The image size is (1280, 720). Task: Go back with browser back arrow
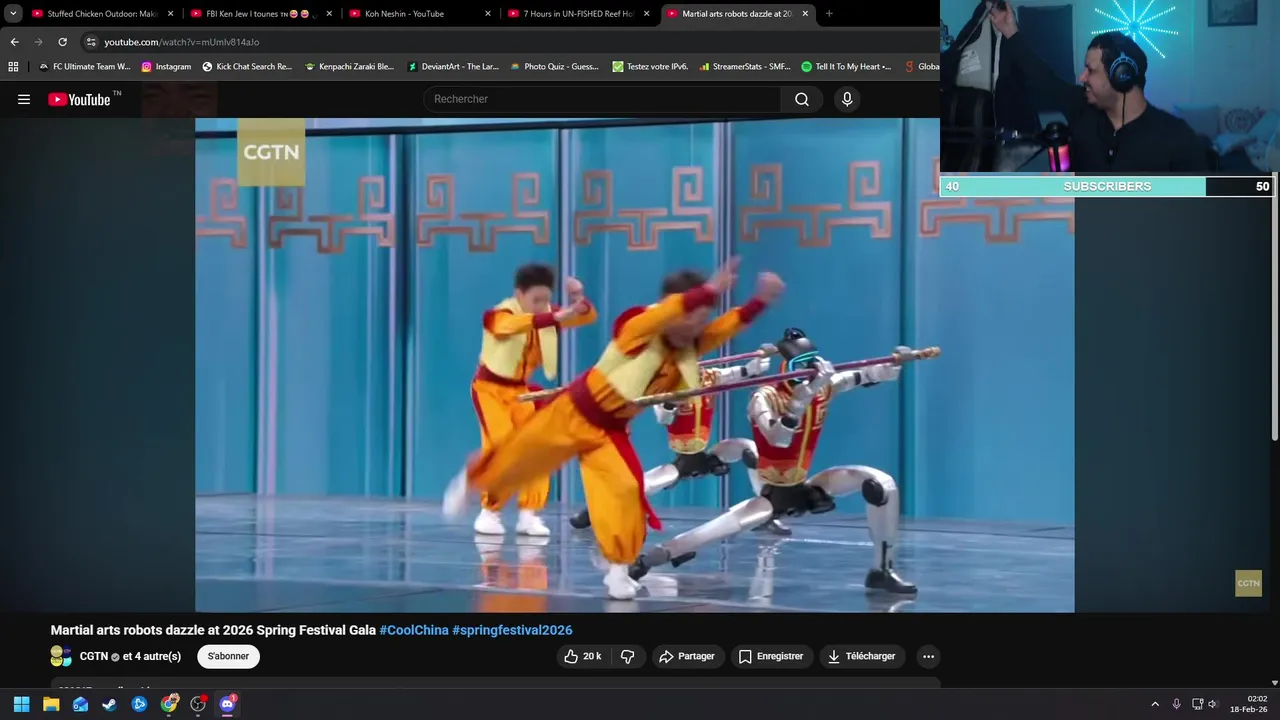(x=14, y=42)
